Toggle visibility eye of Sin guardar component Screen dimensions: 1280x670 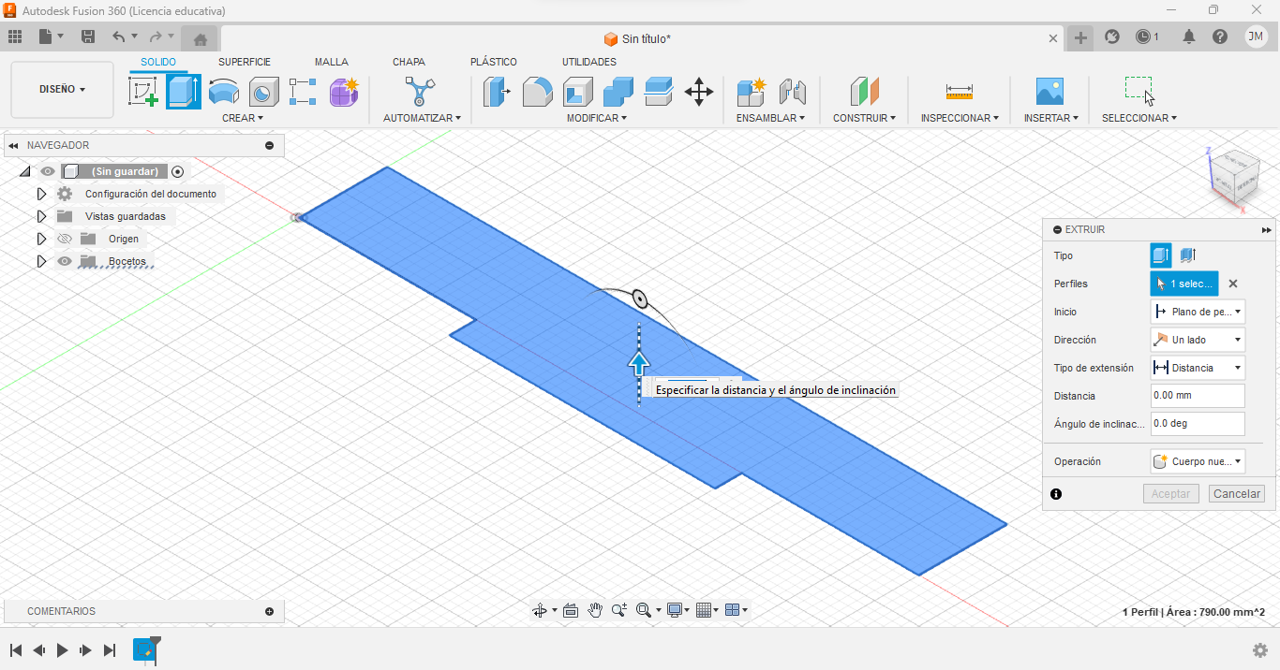tap(48, 172)
